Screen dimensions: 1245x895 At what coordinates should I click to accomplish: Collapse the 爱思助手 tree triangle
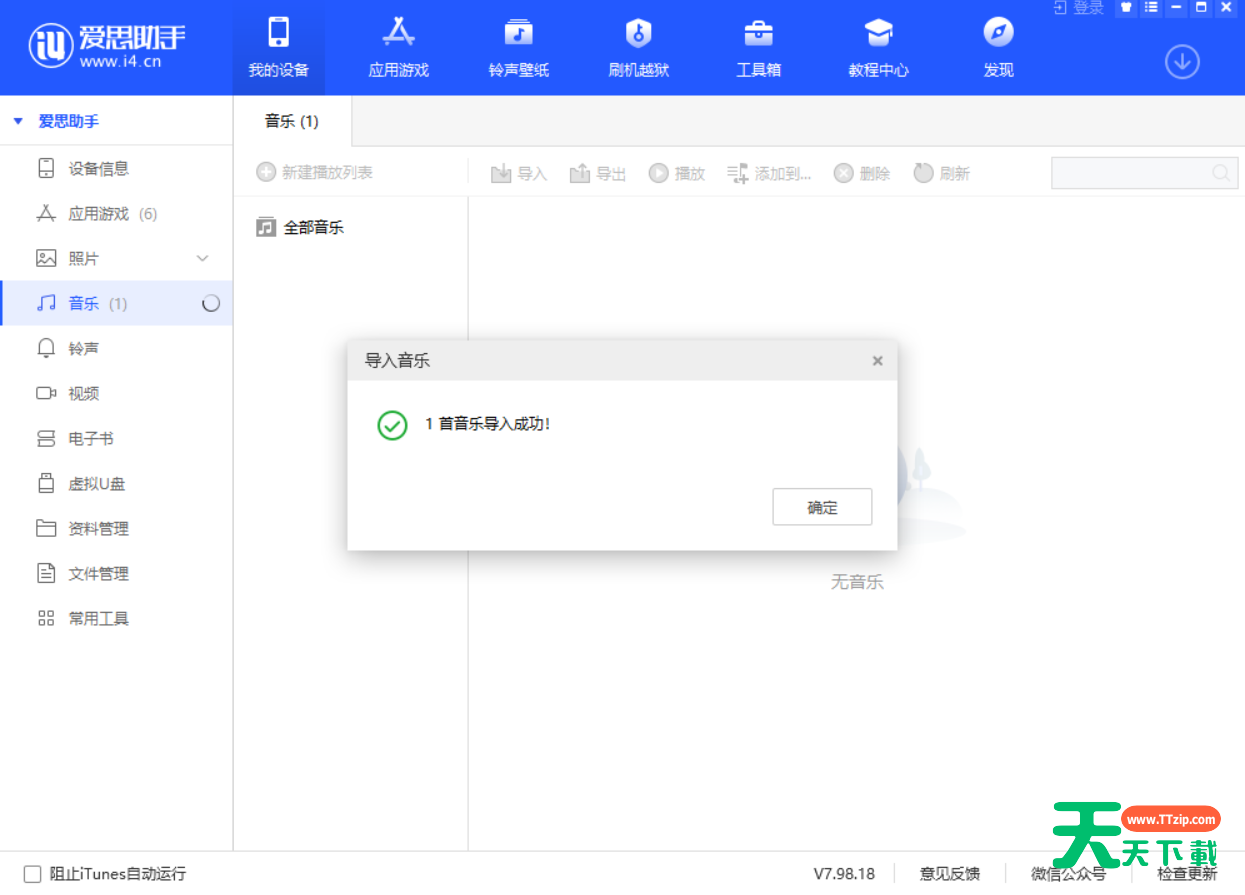(x=18, y=122)
